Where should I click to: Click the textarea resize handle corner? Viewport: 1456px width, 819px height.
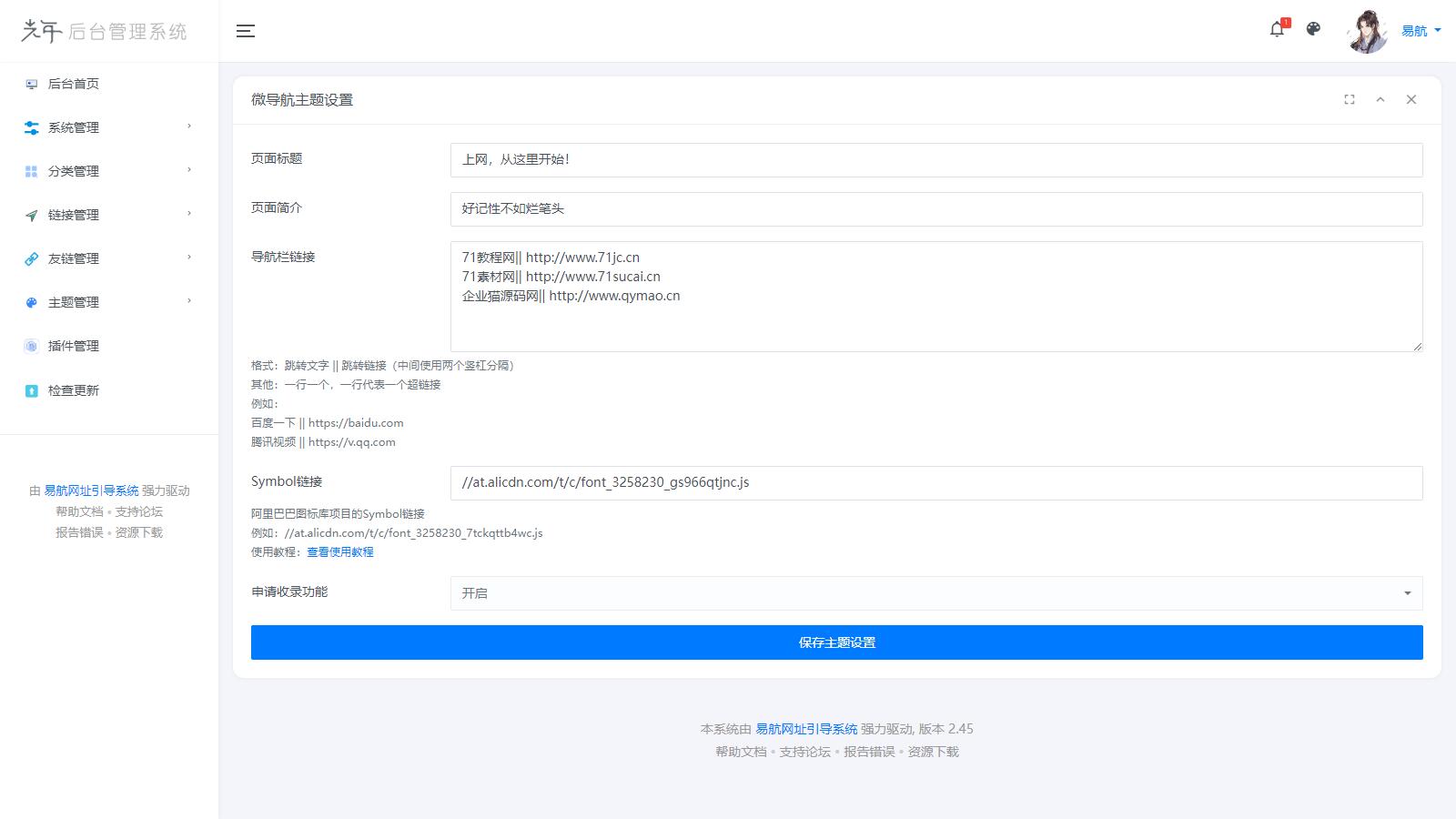click(x=1417, y=346)
